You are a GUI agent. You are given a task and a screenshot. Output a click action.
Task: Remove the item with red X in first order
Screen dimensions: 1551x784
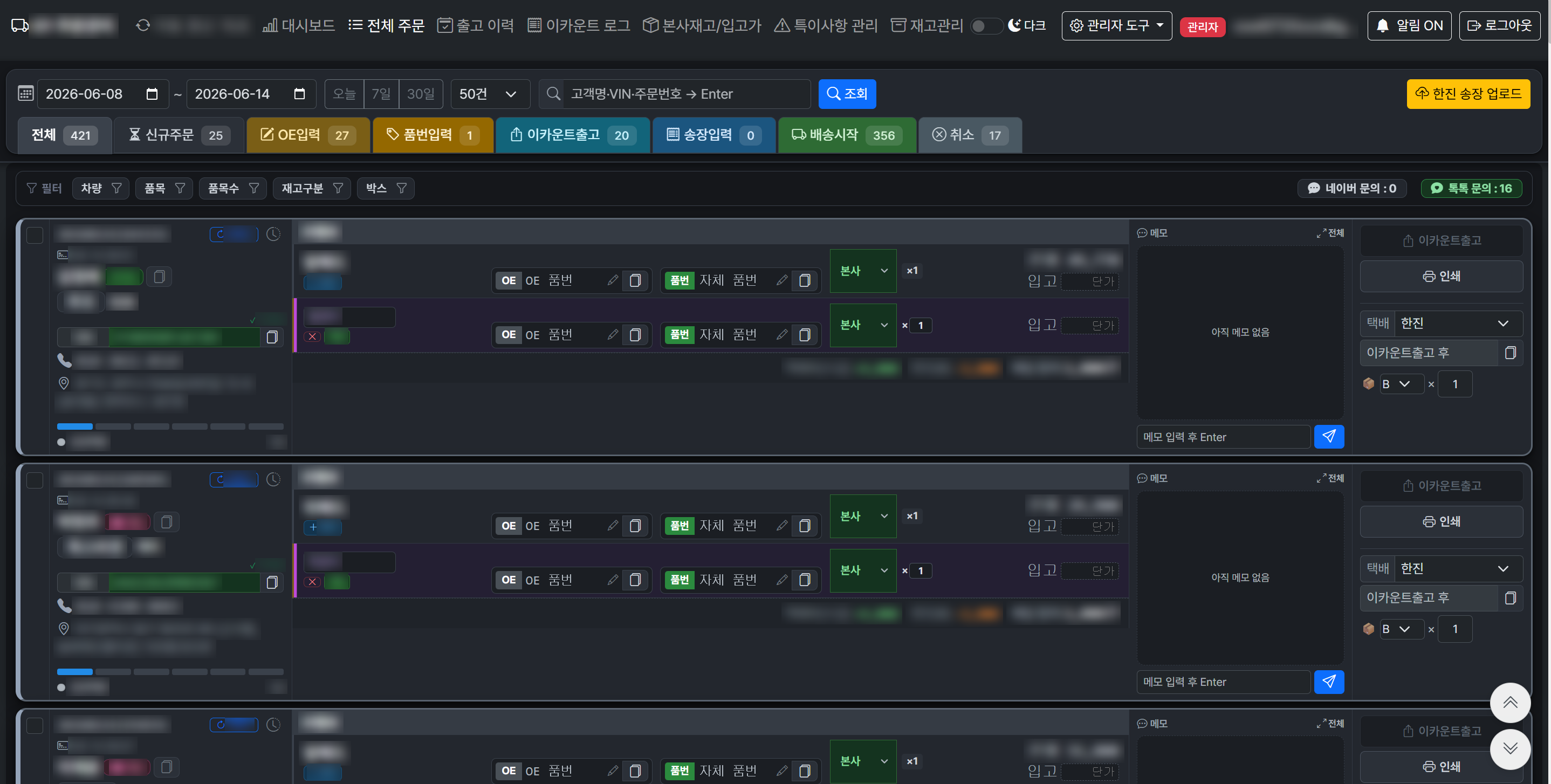coord(312,336)
